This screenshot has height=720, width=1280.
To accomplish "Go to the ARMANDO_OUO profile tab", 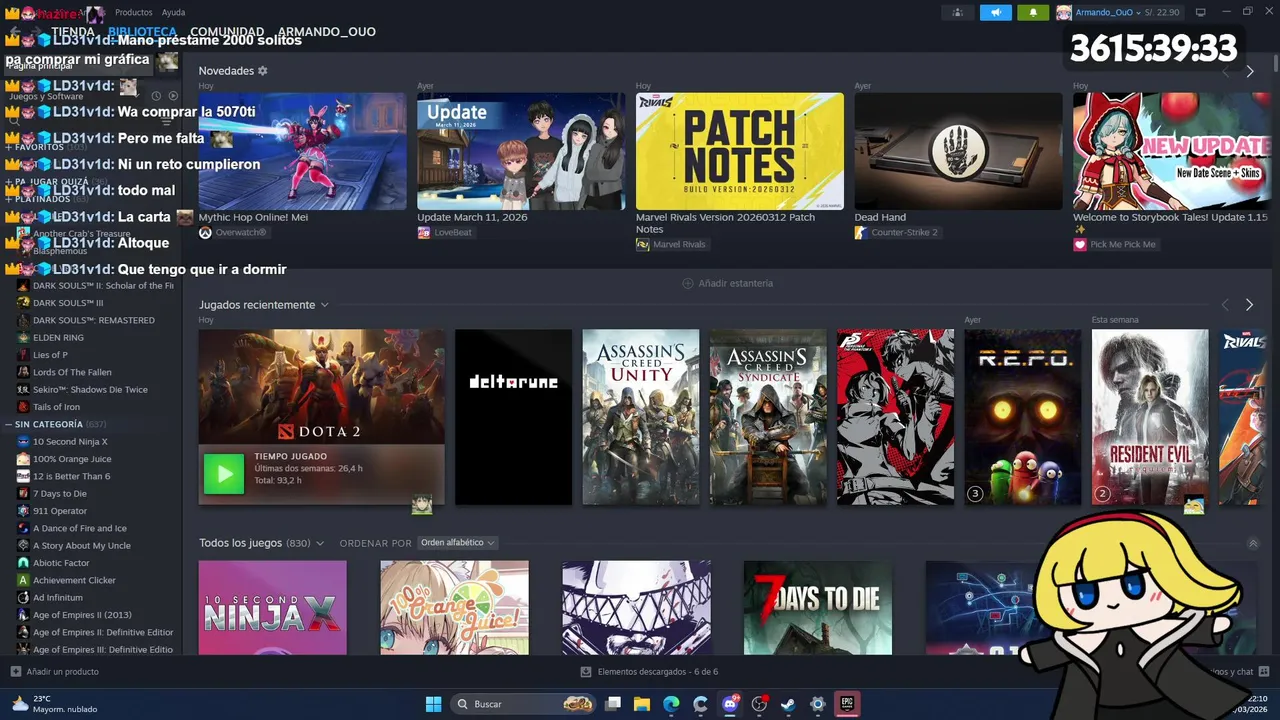I will coord(327,32).
